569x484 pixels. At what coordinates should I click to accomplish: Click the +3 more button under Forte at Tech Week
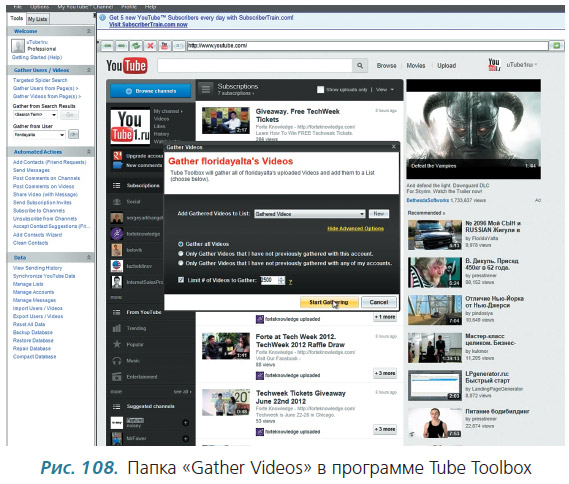(x=385, y=373)
